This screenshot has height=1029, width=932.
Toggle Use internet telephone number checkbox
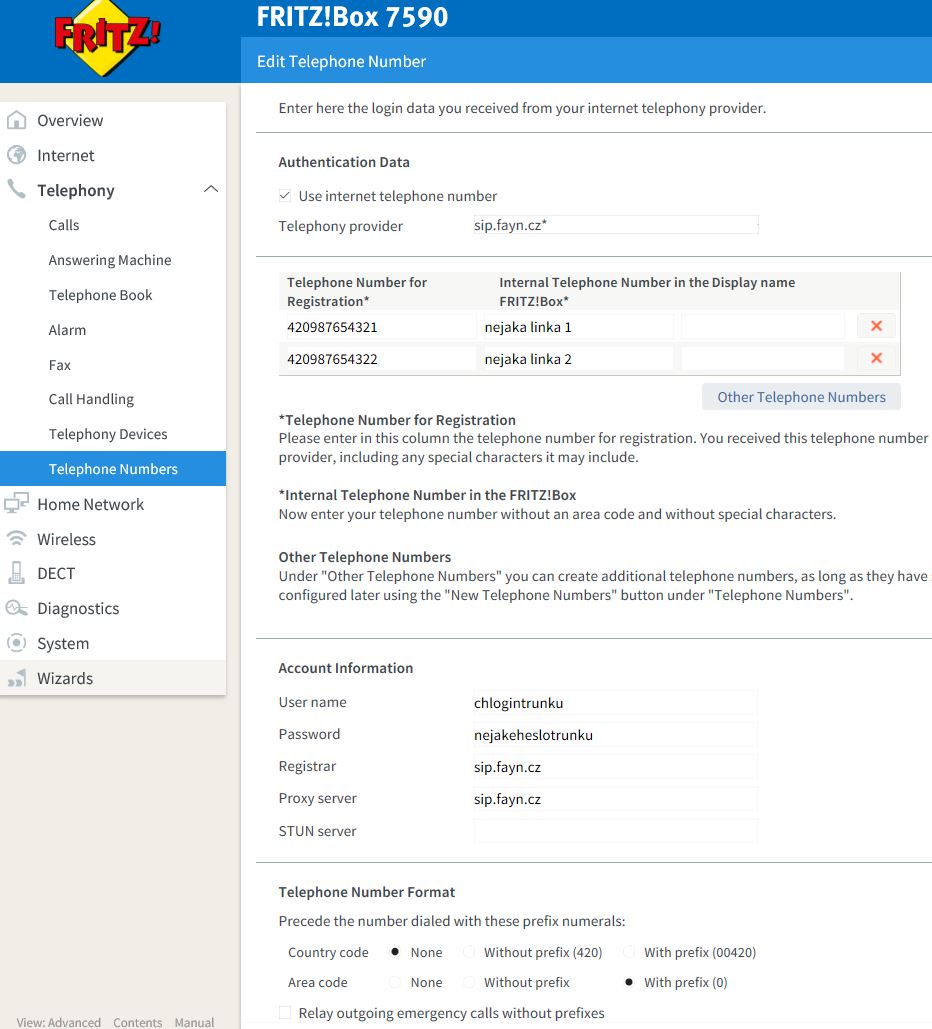[285, 196]
